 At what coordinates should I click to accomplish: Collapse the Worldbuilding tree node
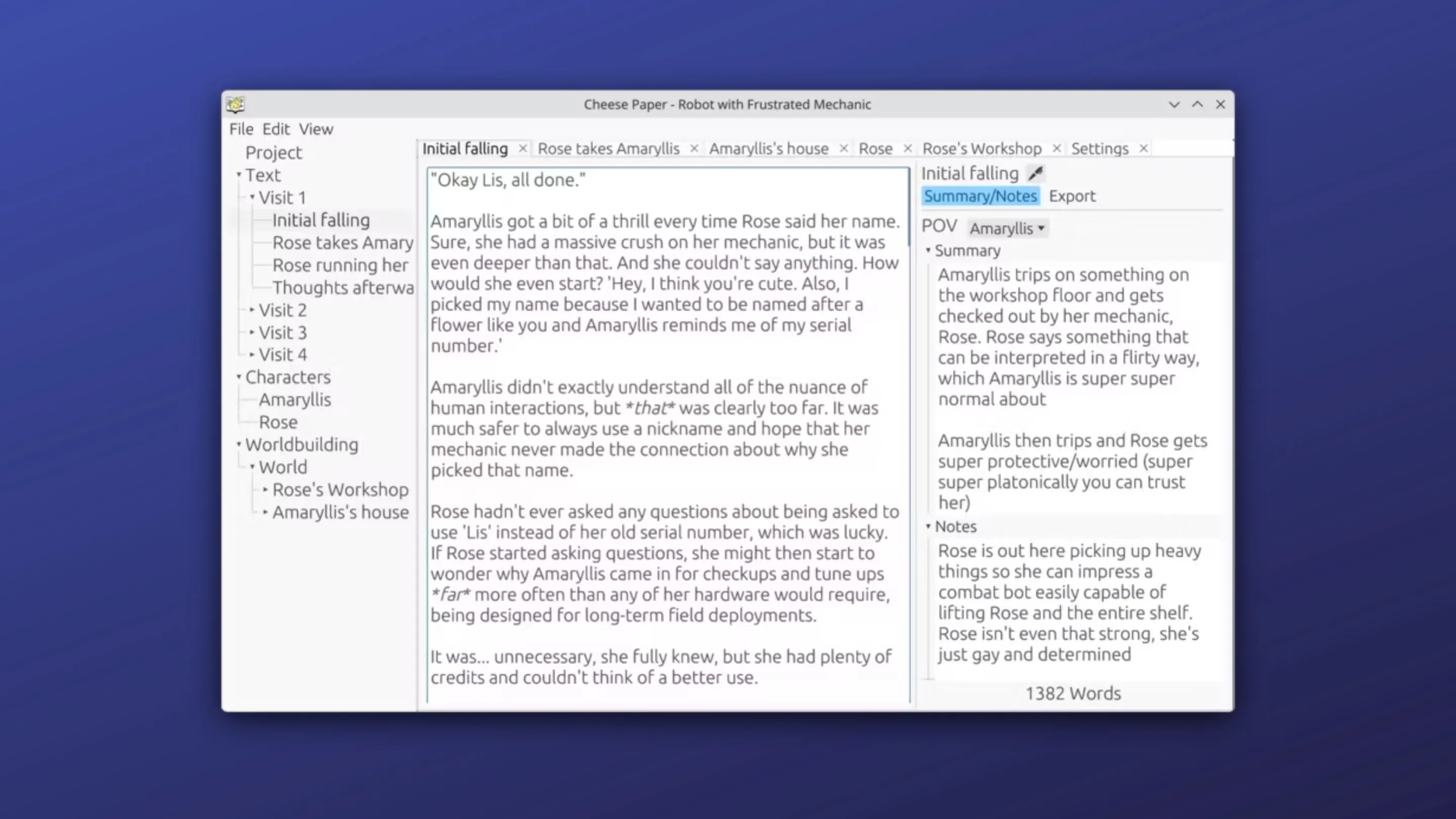239,444
